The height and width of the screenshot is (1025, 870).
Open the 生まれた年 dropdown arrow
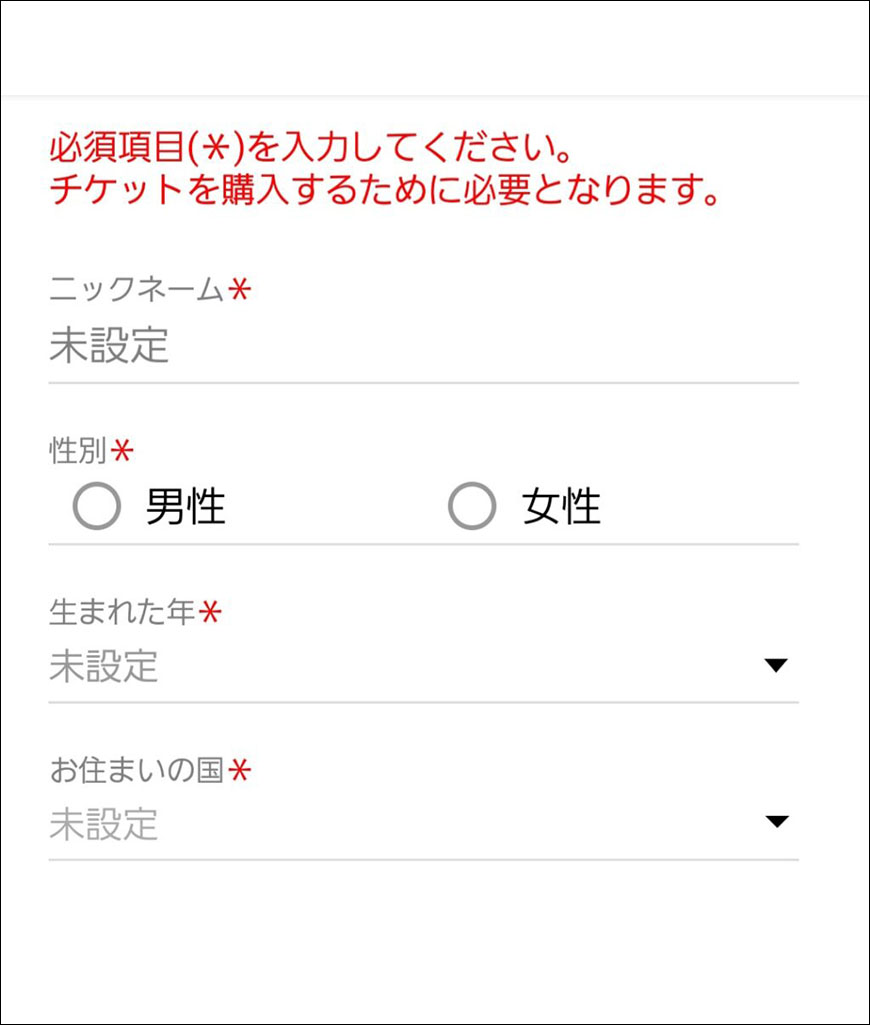tap(776, 666)
